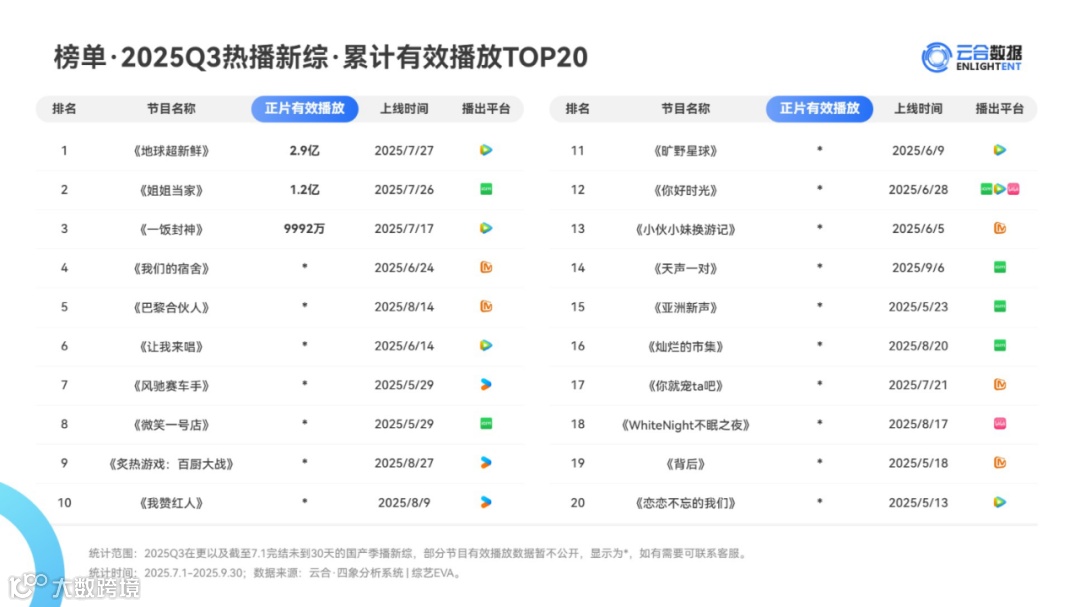Click the platform icon for 《炙热游戏：百厨大战》
This screenshot has width=1080, height=607.
[486, 463]
